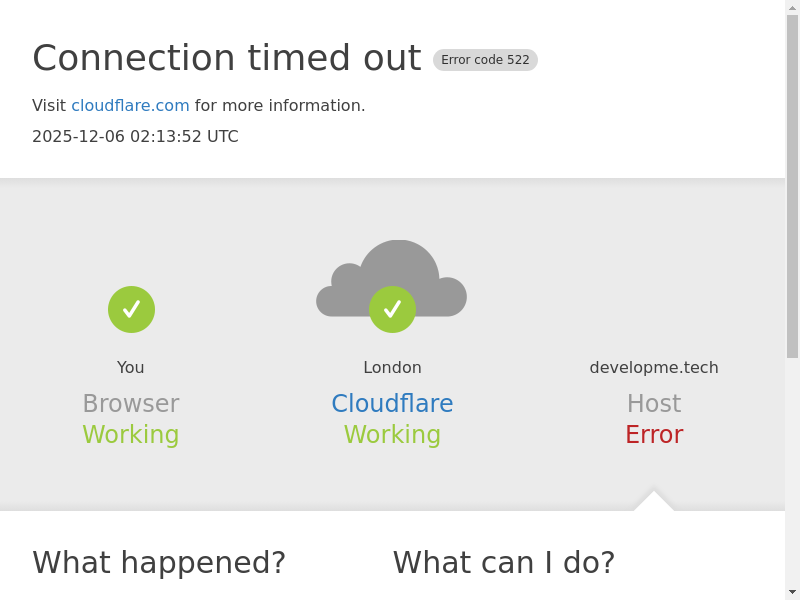This screenshot has width=800, height=600.
Task: Click the vertical scrollbar thumb
Action: (x=792, y=185)
